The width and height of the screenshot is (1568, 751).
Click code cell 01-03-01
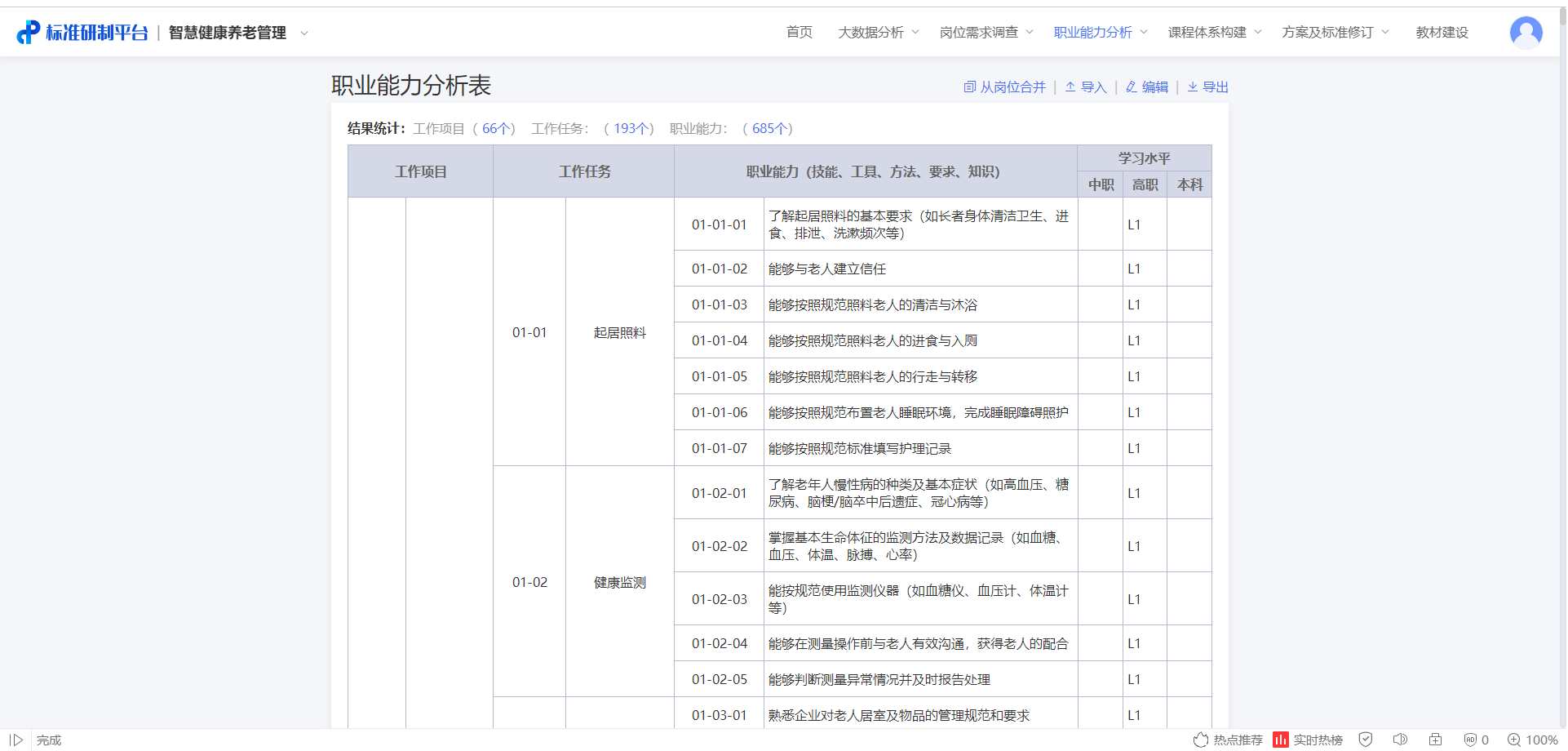click(x=719, y=715)
